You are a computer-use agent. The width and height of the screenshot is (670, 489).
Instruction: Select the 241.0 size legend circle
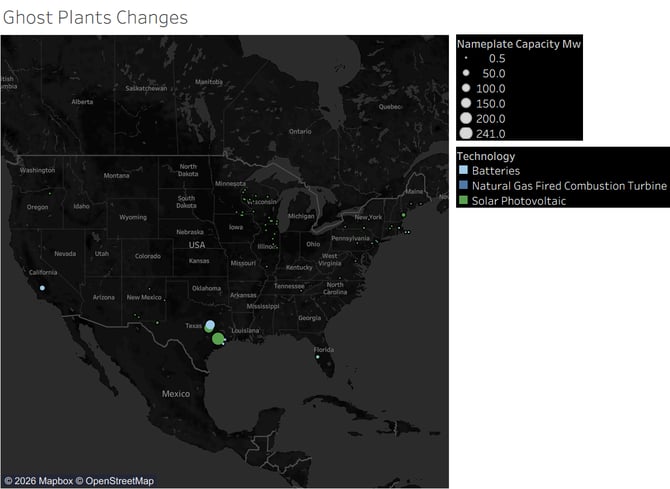pos(465,133)
